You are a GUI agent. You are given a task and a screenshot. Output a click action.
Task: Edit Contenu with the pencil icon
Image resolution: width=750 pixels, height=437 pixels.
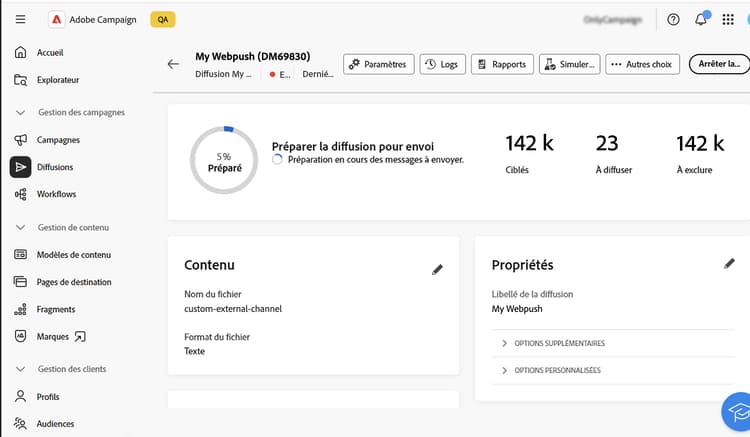coord(437,270)
